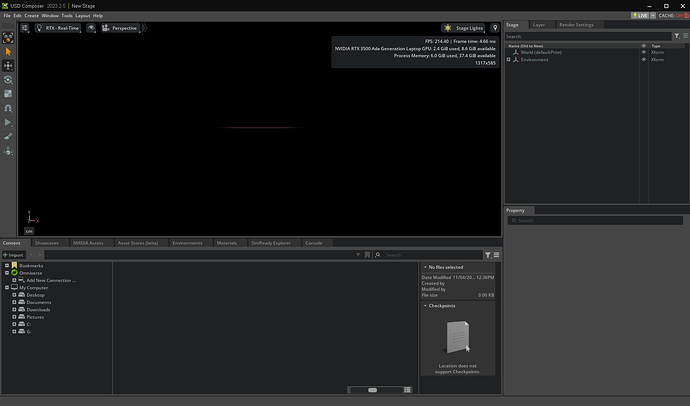The height and width of the screenshot is (406, 690).
Task: Collapse the Checkpoints section
Action: tap(425, 306)
